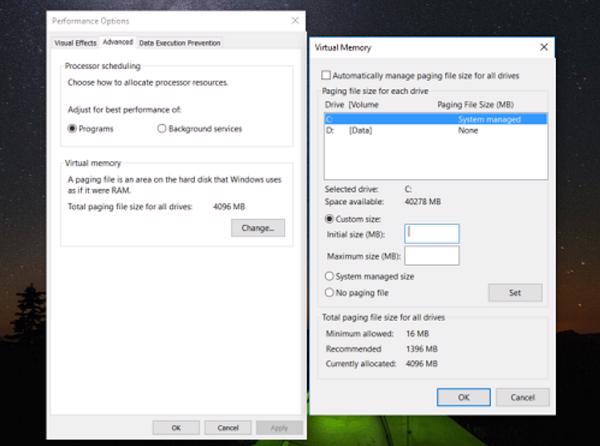Click the Initial size (MB) field

[x=431, y=234]
